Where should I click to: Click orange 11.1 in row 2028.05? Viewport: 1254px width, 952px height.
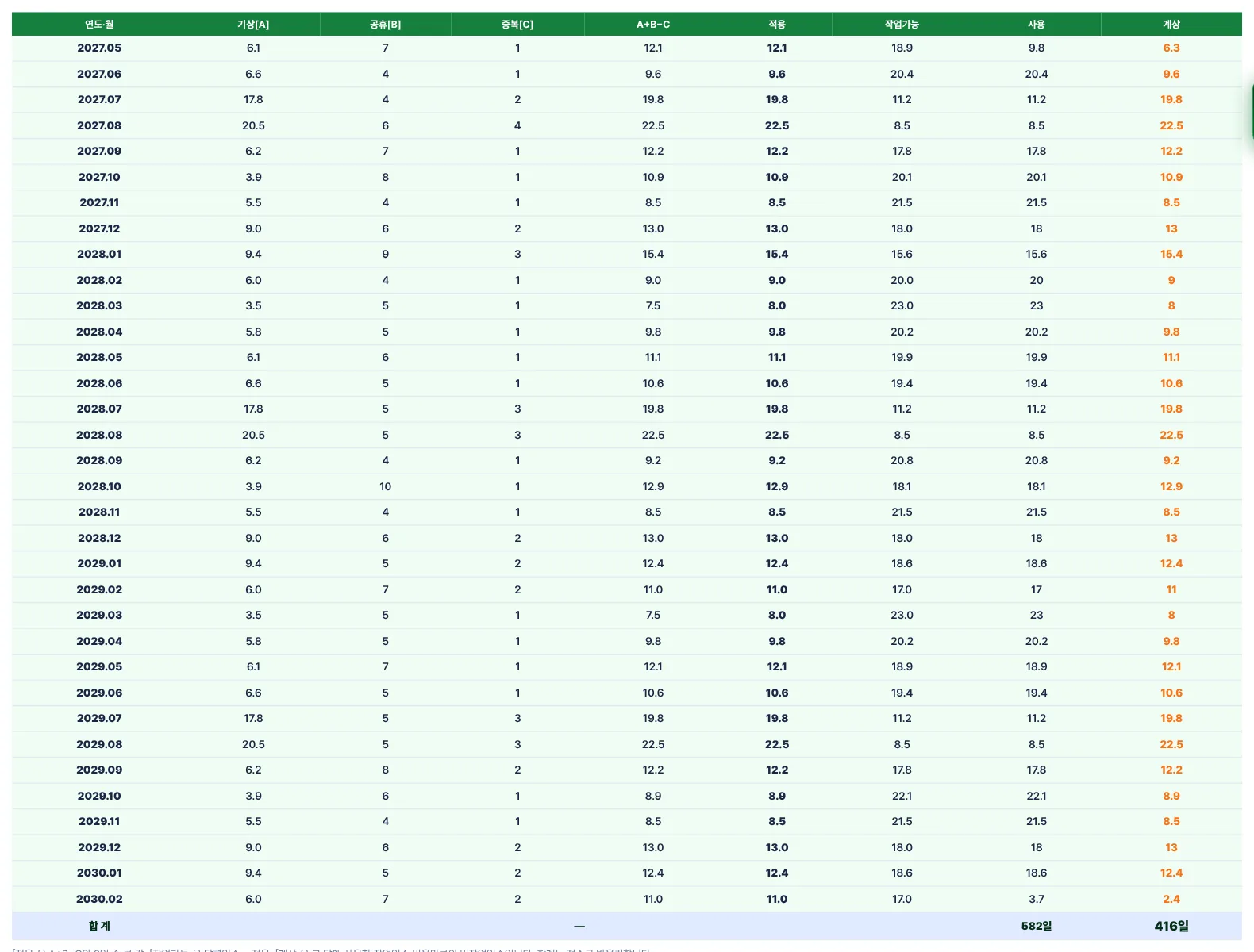coord(1171,357)
